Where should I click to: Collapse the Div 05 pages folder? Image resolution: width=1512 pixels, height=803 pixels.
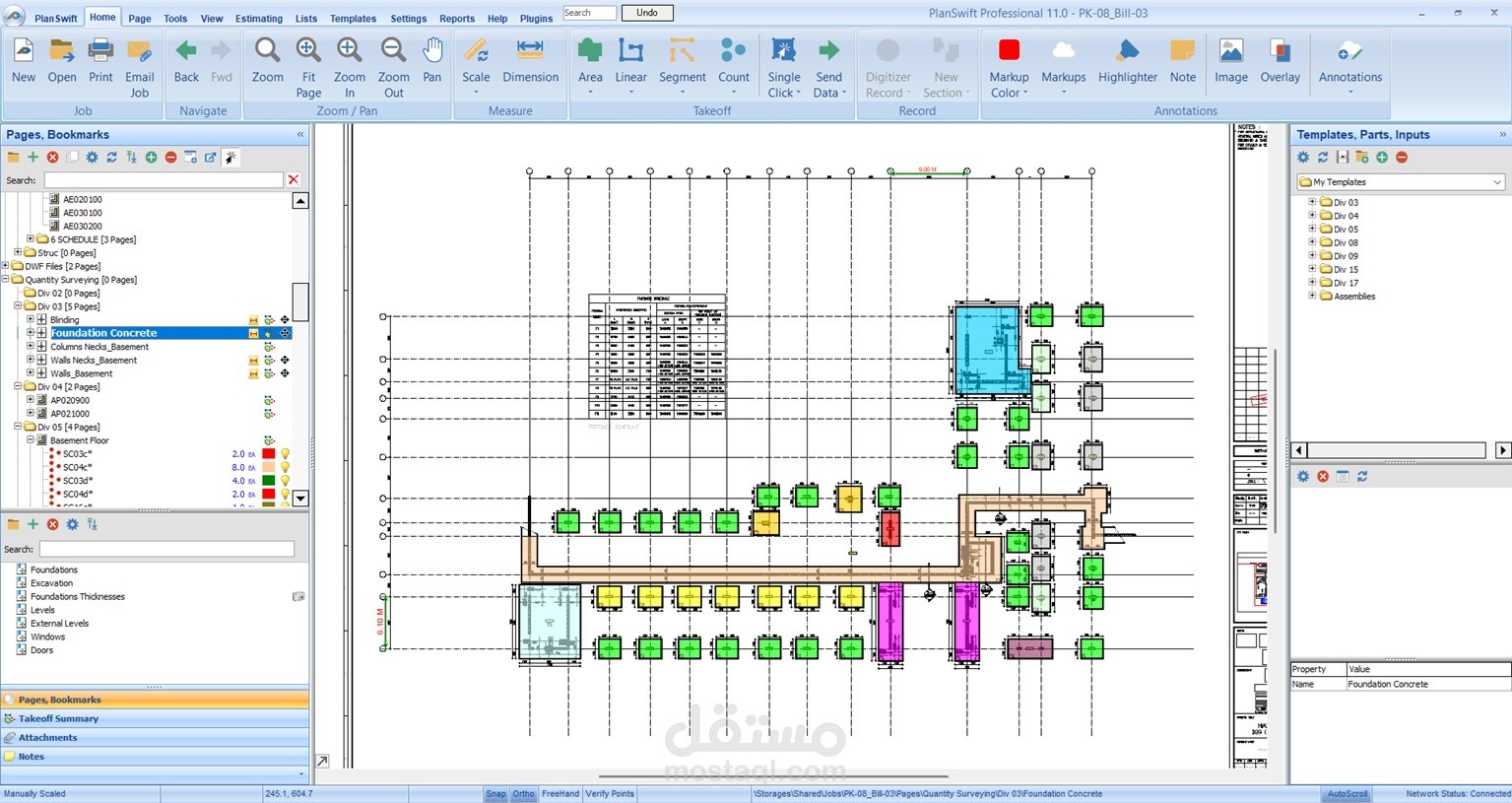coord(18,428)
